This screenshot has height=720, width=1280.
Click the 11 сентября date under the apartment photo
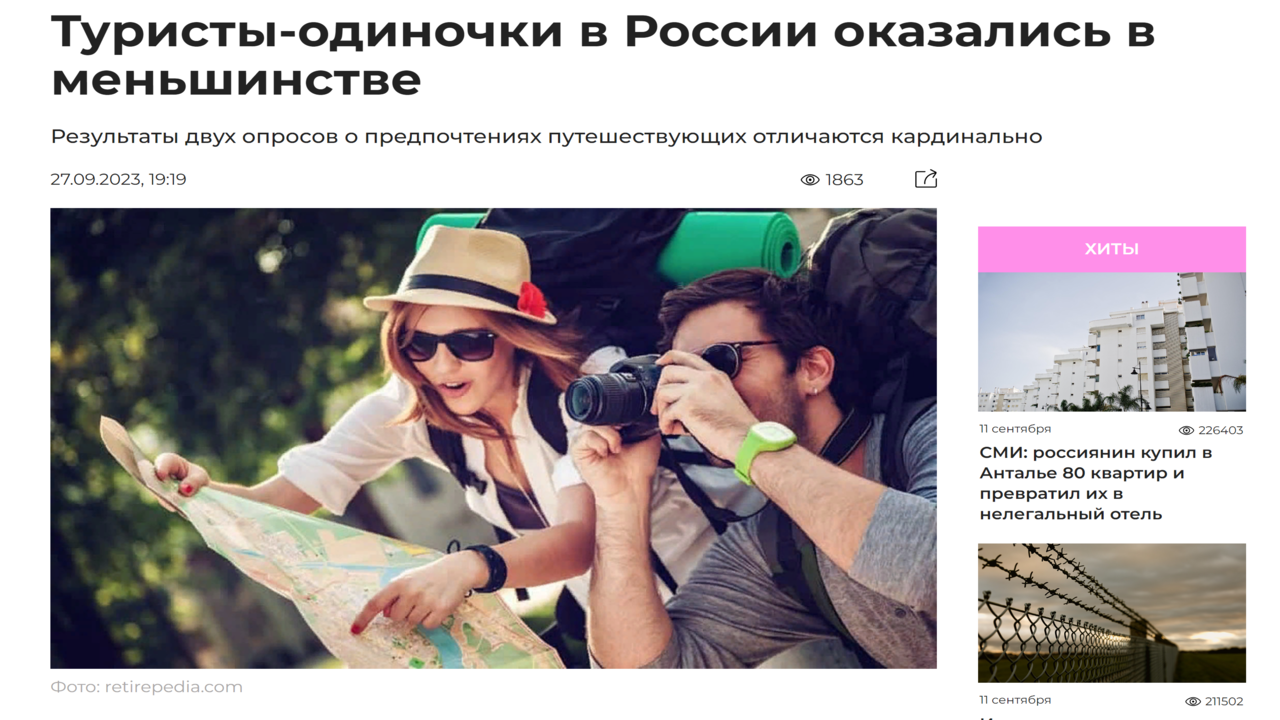click(x=1015, y=429)
